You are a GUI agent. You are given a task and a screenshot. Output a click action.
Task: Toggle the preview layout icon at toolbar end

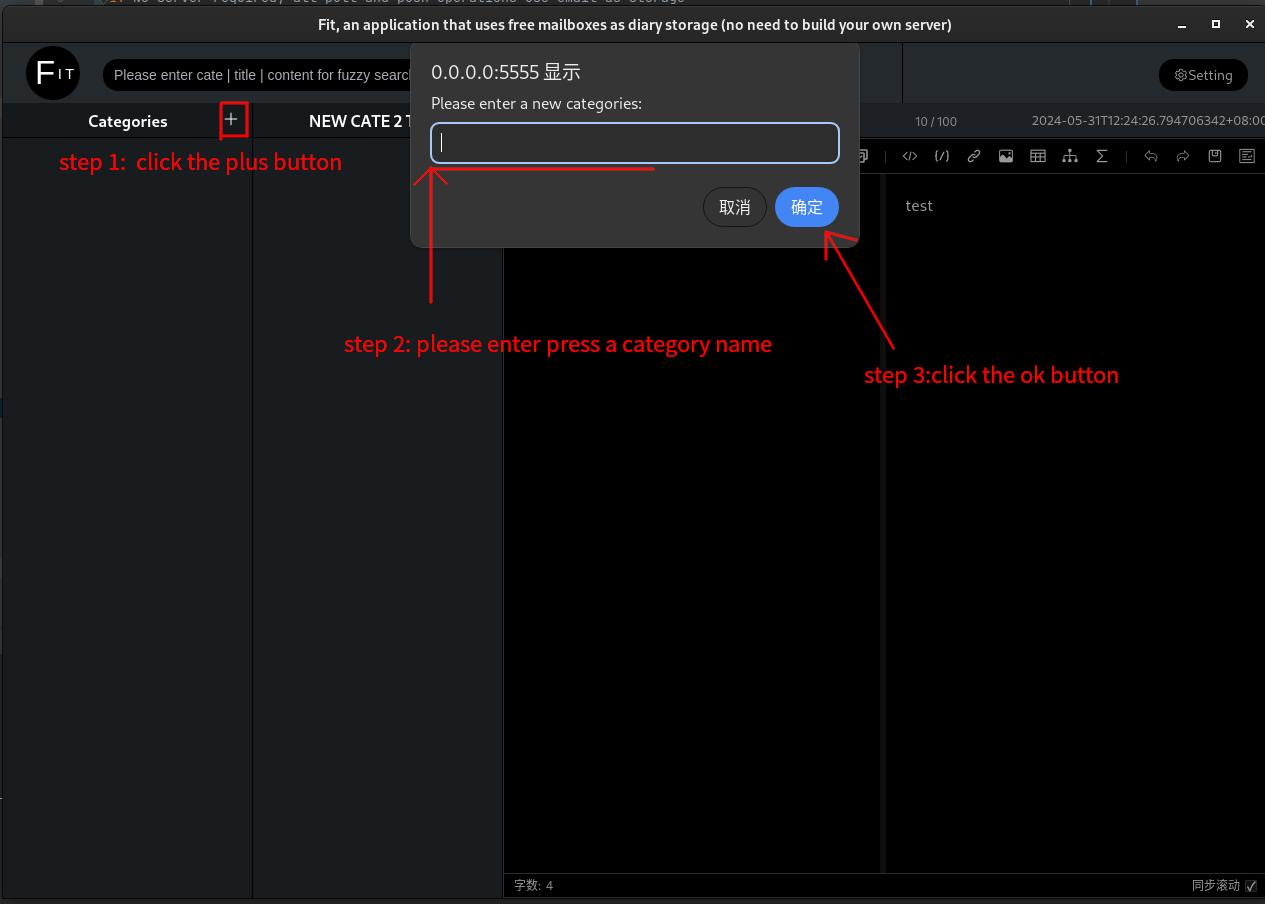pos(1247,156)
